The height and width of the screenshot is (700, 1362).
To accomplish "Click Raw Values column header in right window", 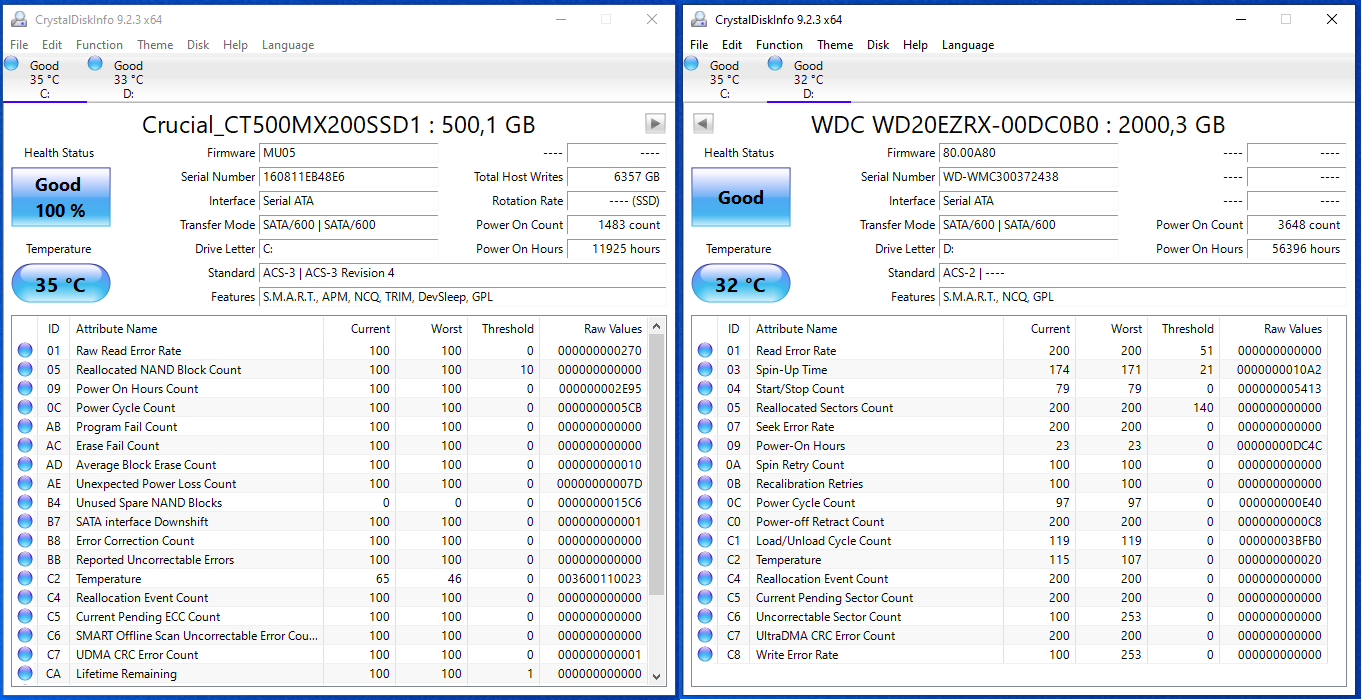I will 1274,329.
